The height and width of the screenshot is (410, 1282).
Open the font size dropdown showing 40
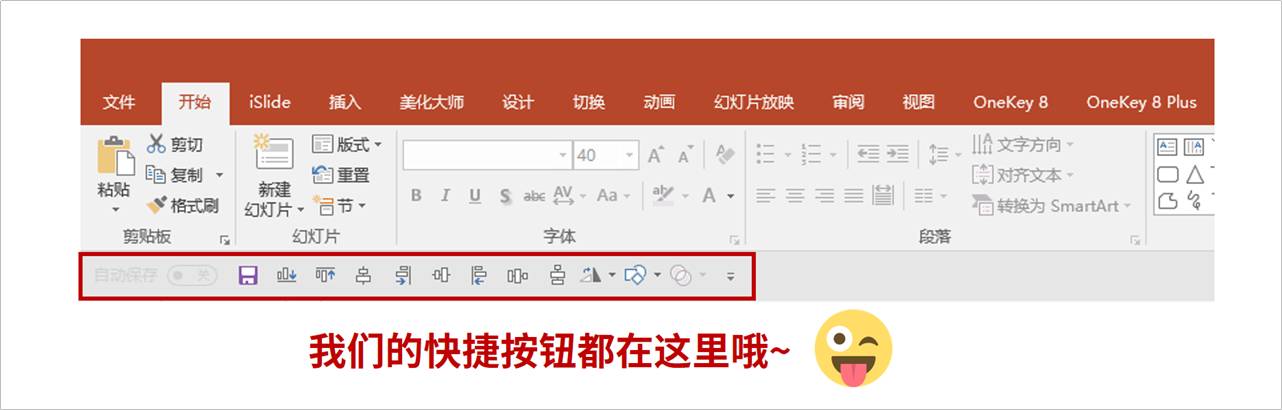630,155
